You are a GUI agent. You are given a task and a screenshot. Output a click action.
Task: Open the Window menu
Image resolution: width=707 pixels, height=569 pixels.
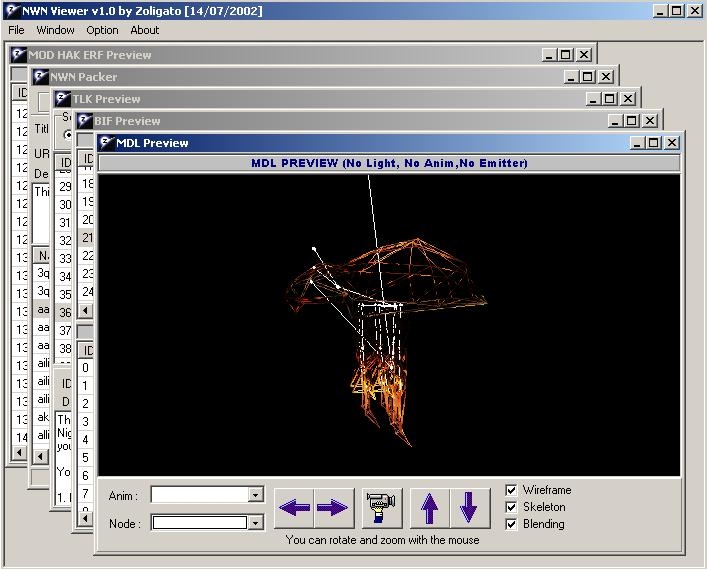(56, 30)
